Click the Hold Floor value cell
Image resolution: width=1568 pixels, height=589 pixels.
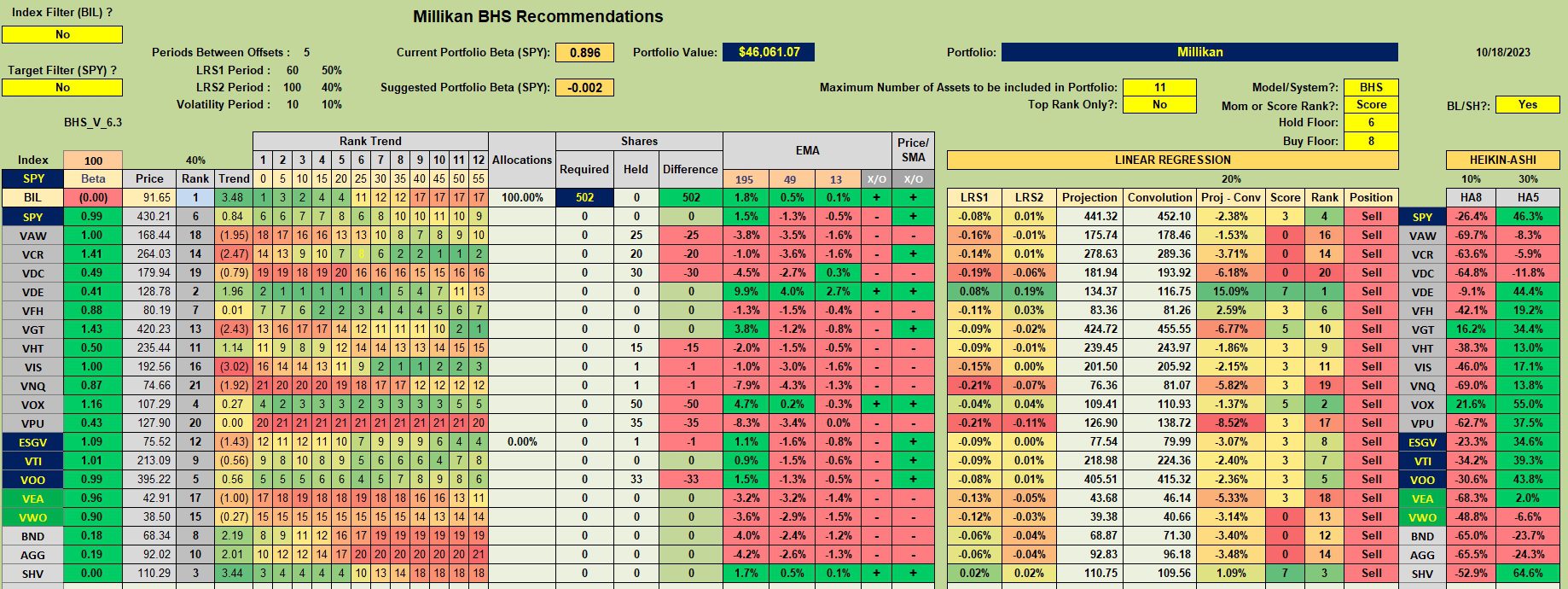pos(1371,123)
